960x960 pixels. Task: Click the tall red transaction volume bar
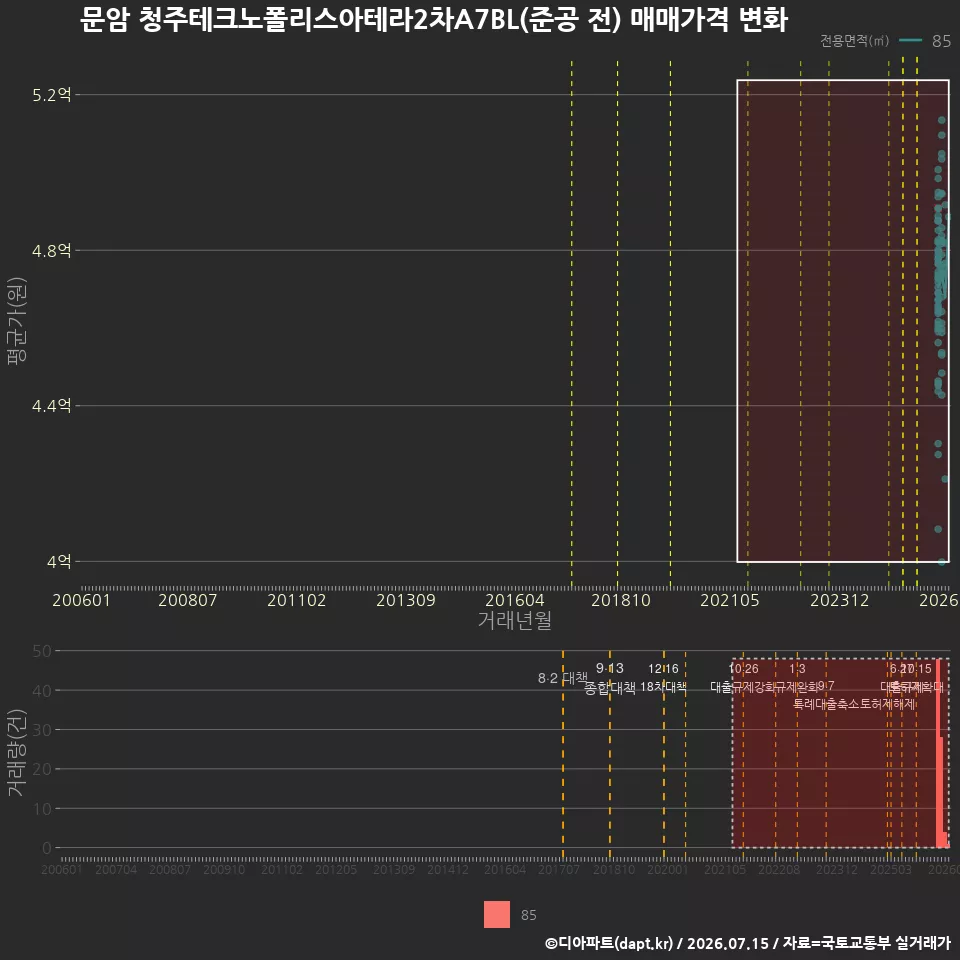coord(938,754)
